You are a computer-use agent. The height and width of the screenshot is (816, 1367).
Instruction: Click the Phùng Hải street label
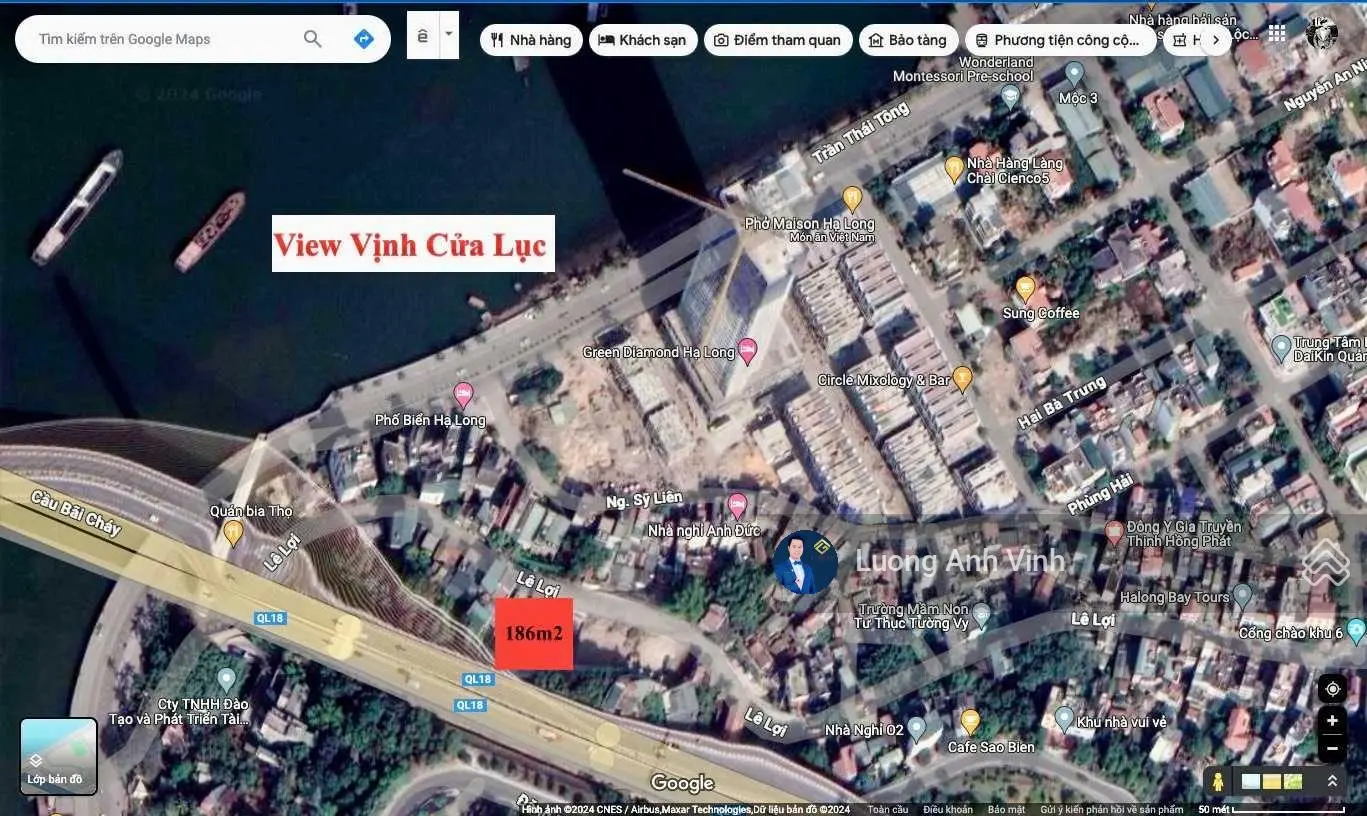pos(1100,494)
